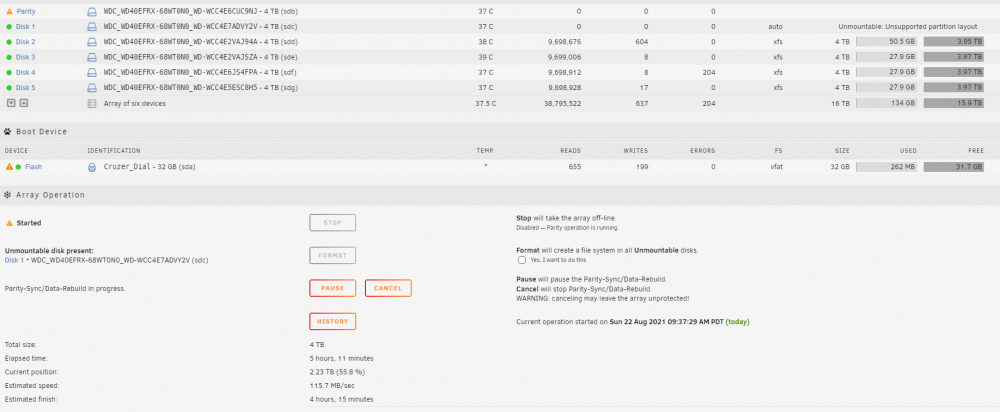The width and height of the screenshot is (1000, 412).
Task: Click the green status dot for Disk 4
Action: point(9,73)
